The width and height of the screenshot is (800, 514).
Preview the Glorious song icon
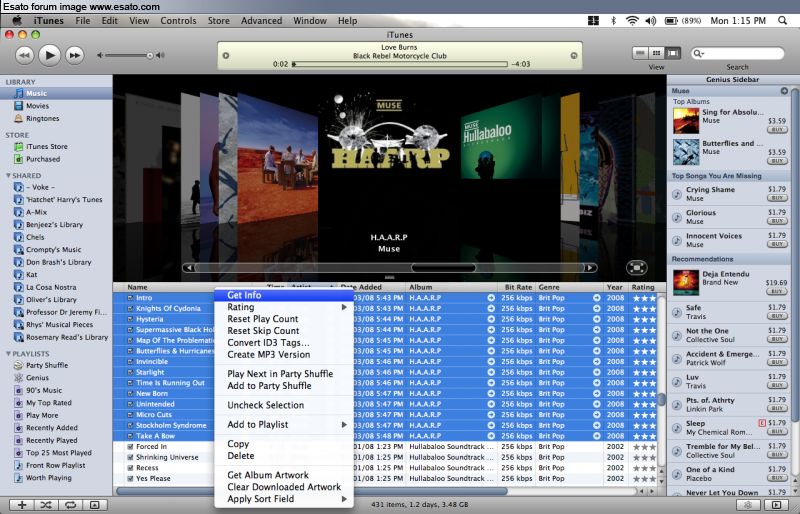[x=677, y=217]
